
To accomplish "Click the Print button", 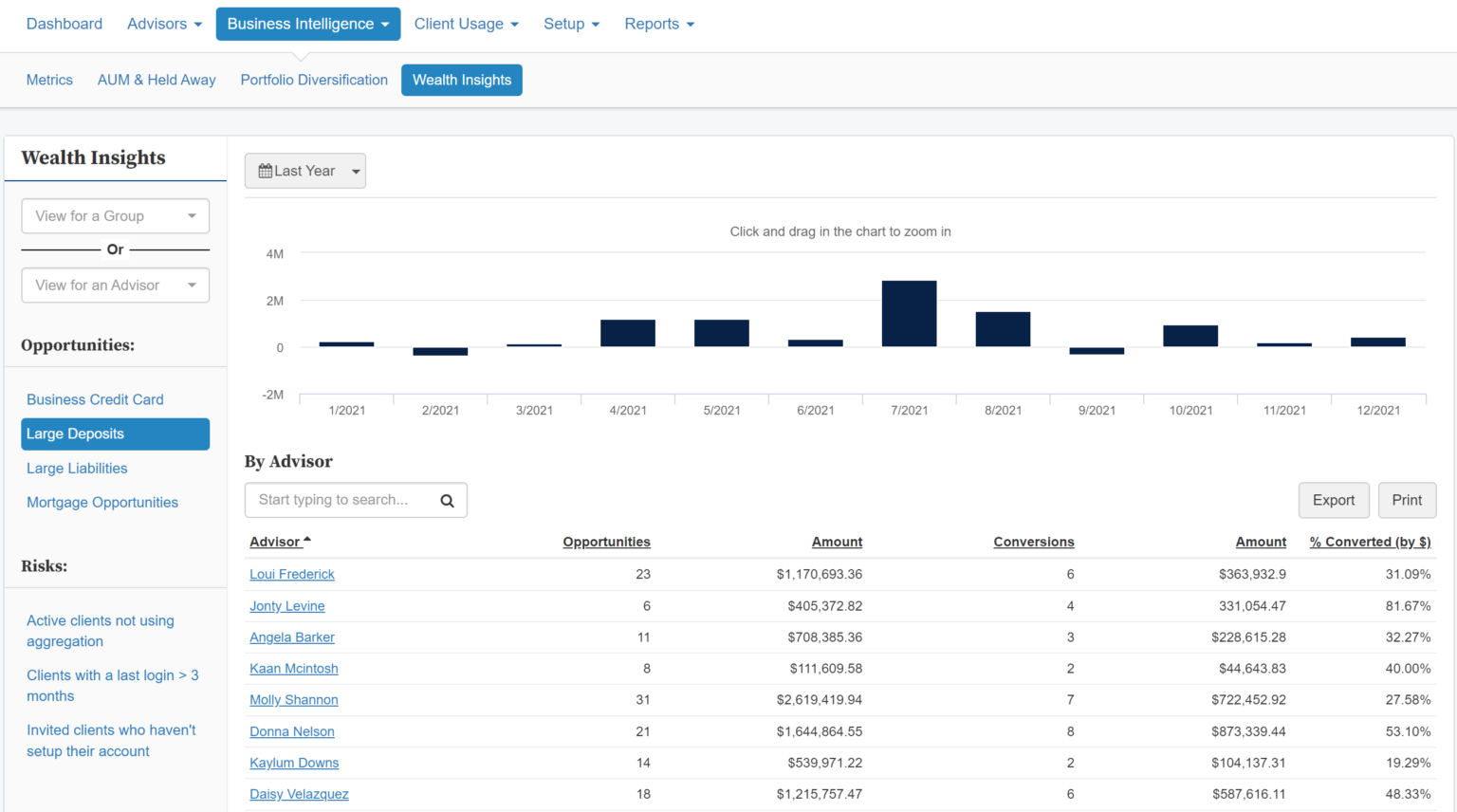I will [1407, 500].
